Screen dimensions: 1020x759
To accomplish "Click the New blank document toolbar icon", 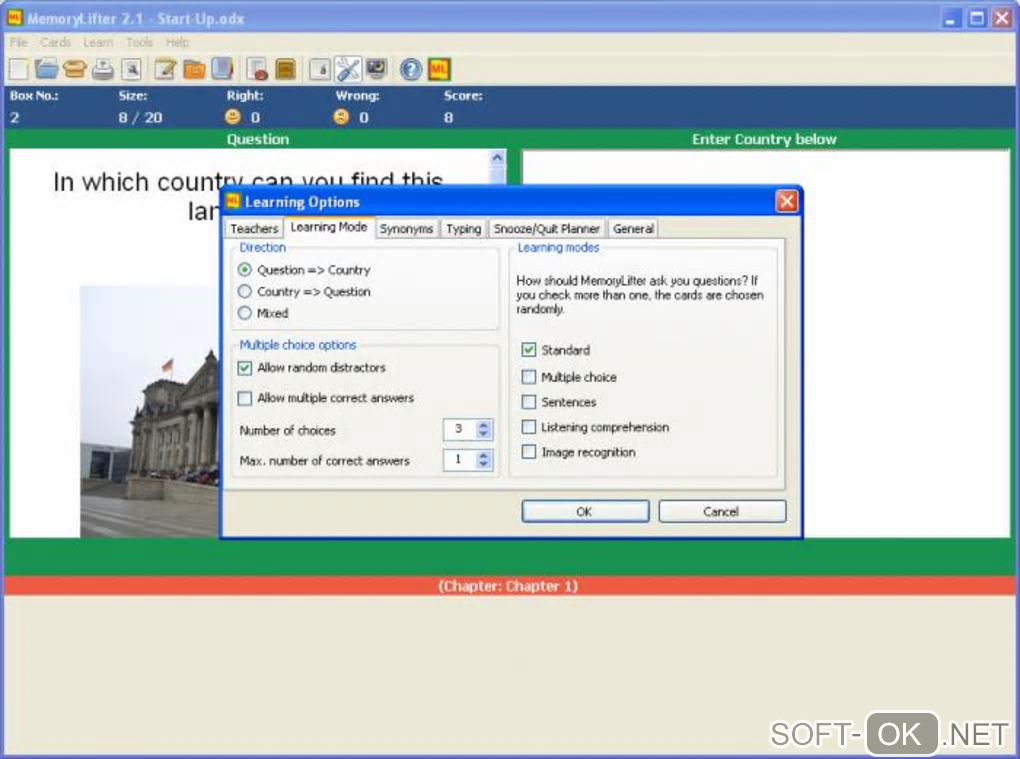I will coord(18,69).
